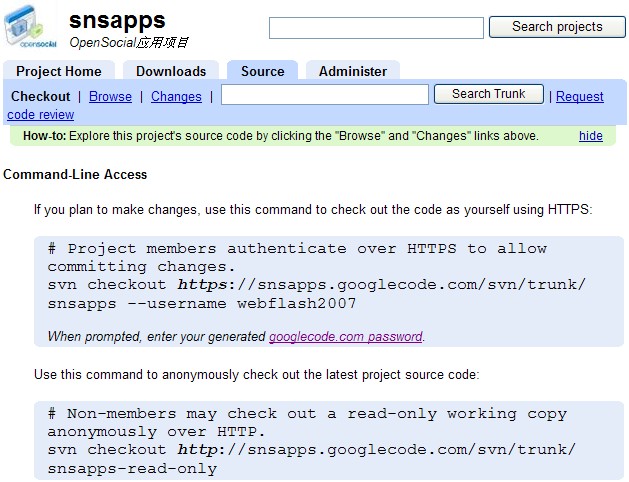This screenshot has width=629, height=482.
Task: Click the 'committing changes.' comment line
Action: coord(141,267)
